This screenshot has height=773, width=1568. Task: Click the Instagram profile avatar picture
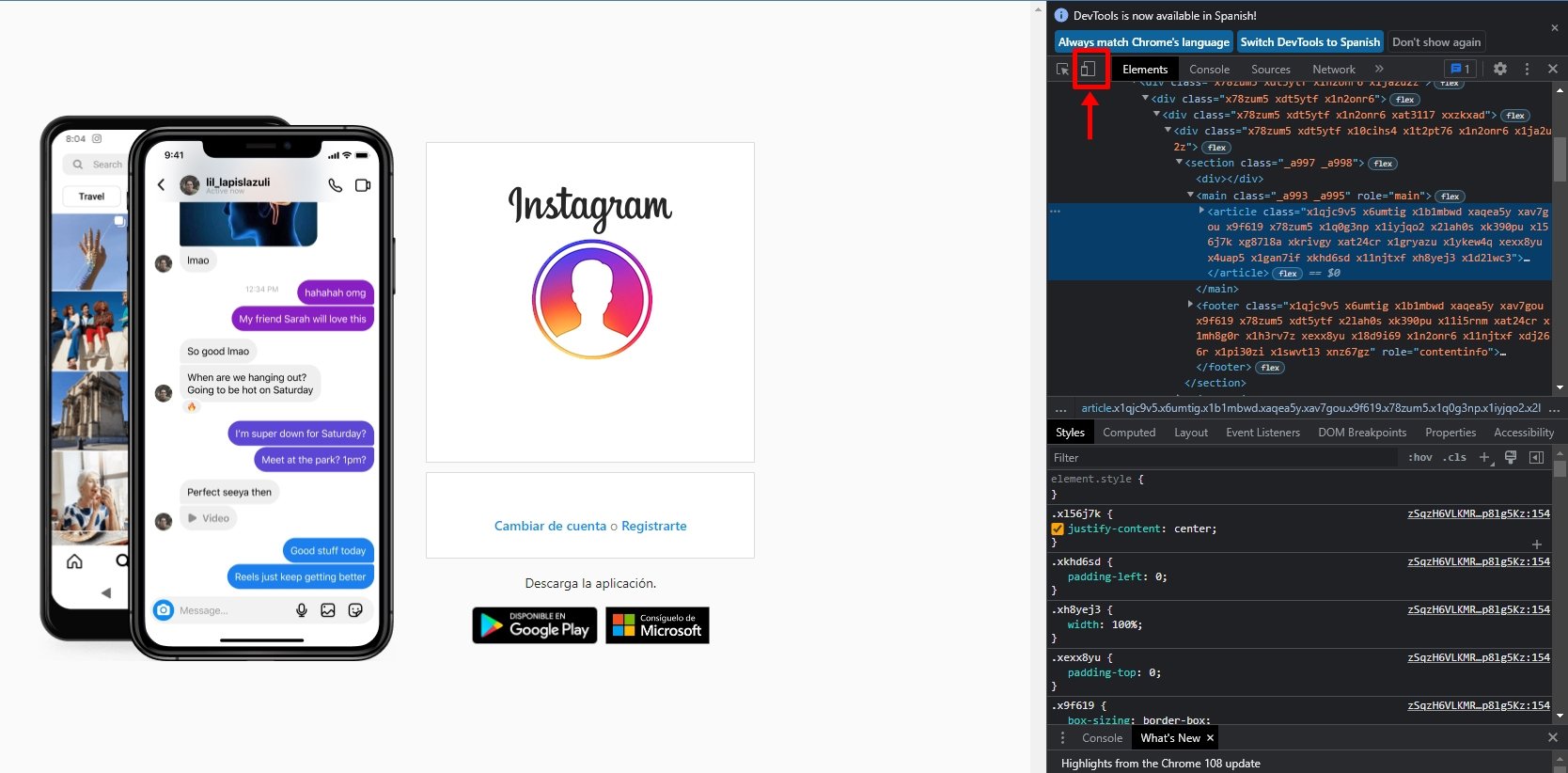click(591, 299)
